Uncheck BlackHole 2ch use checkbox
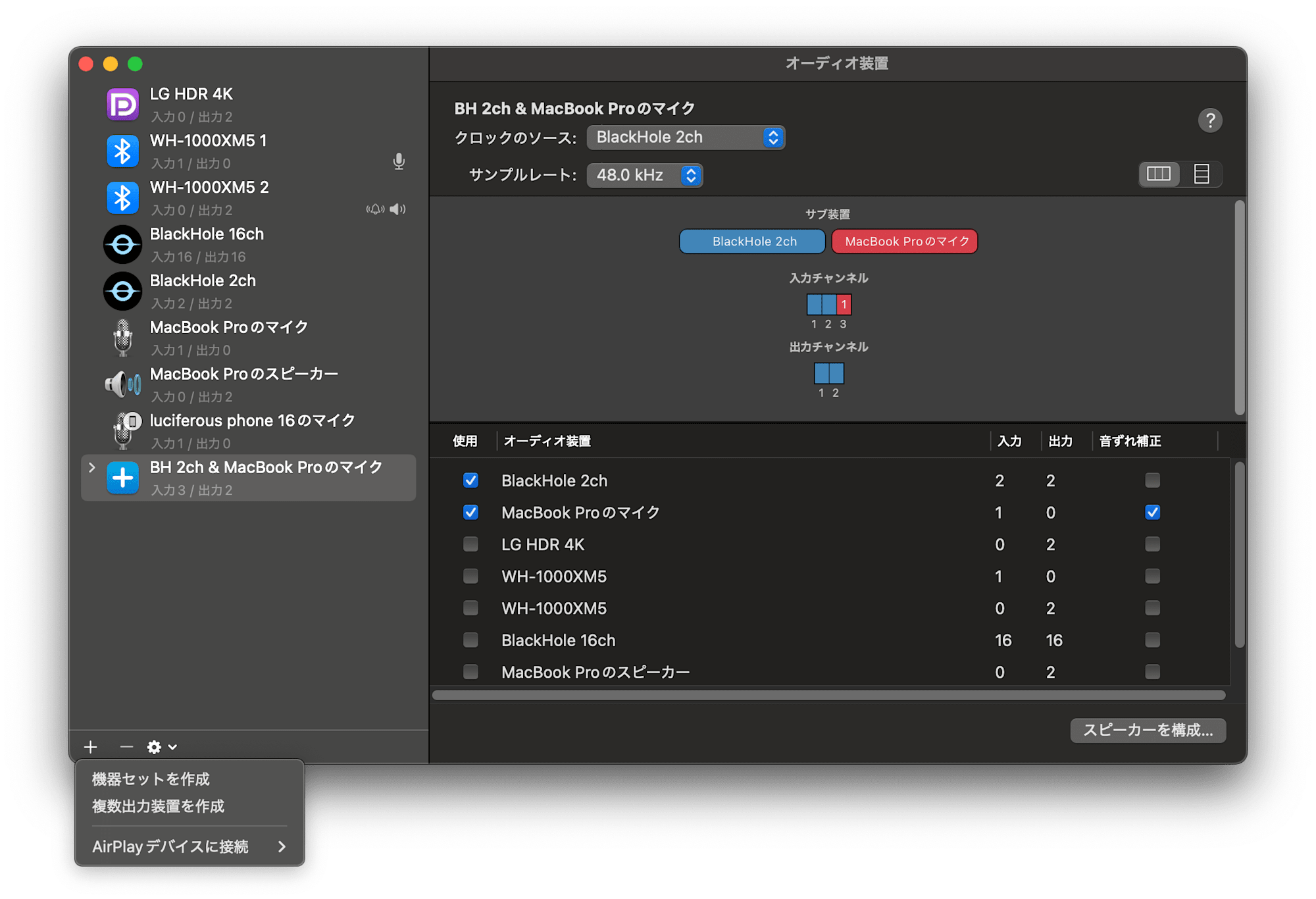Image resolution: width=1316 pixels, height=899 pixels. click(470, 480)
